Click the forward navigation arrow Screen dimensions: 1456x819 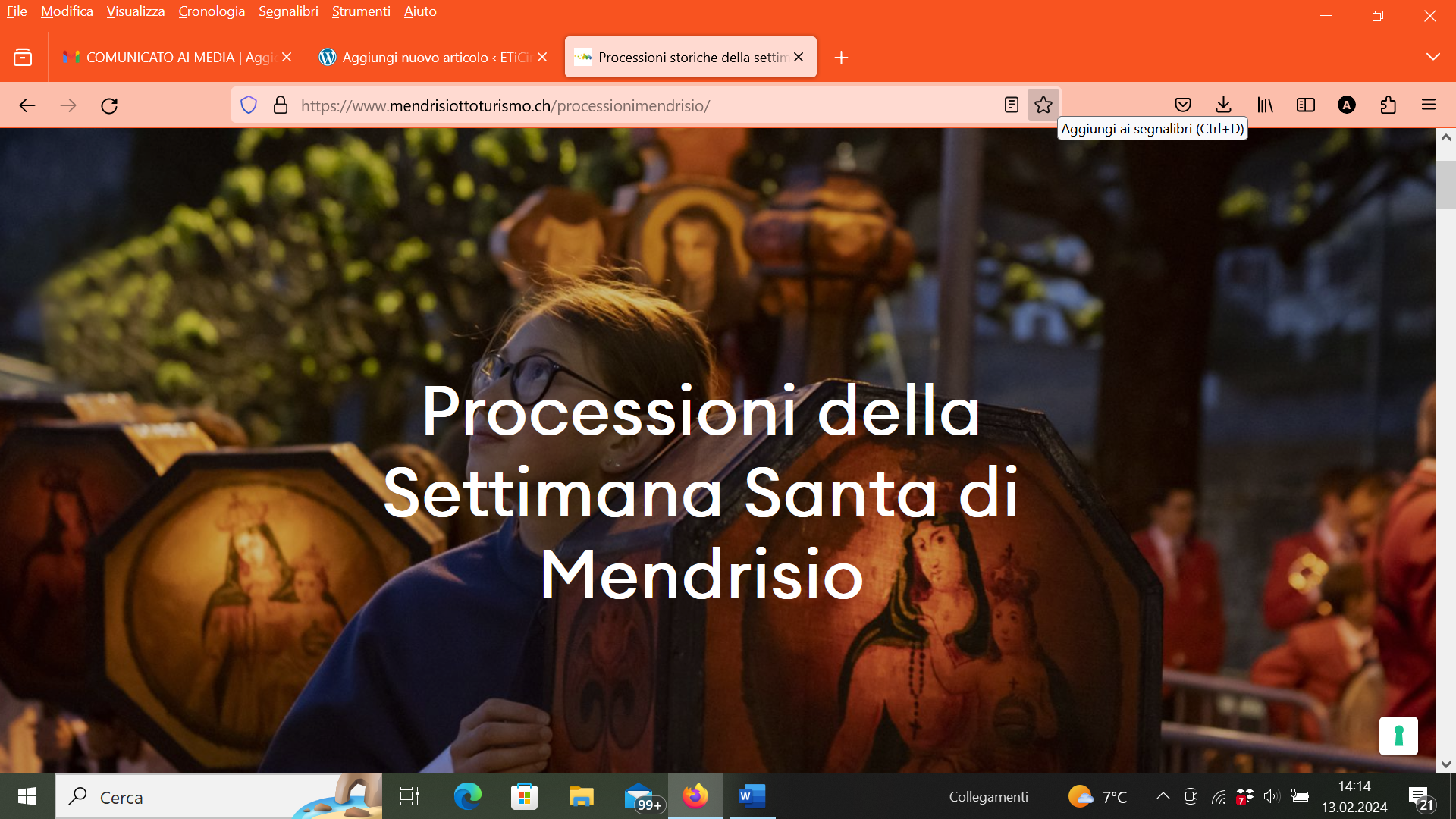tap(68, 105)
